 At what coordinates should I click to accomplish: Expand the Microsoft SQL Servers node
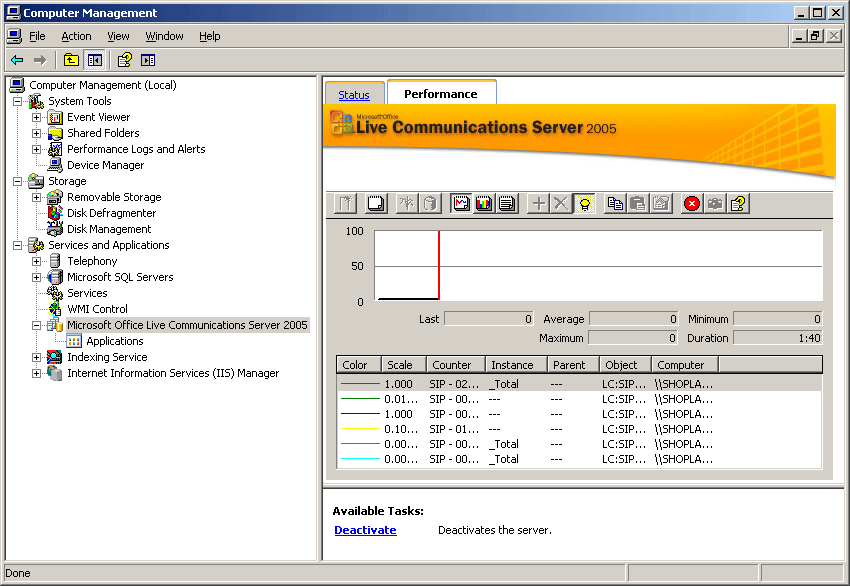36,278
